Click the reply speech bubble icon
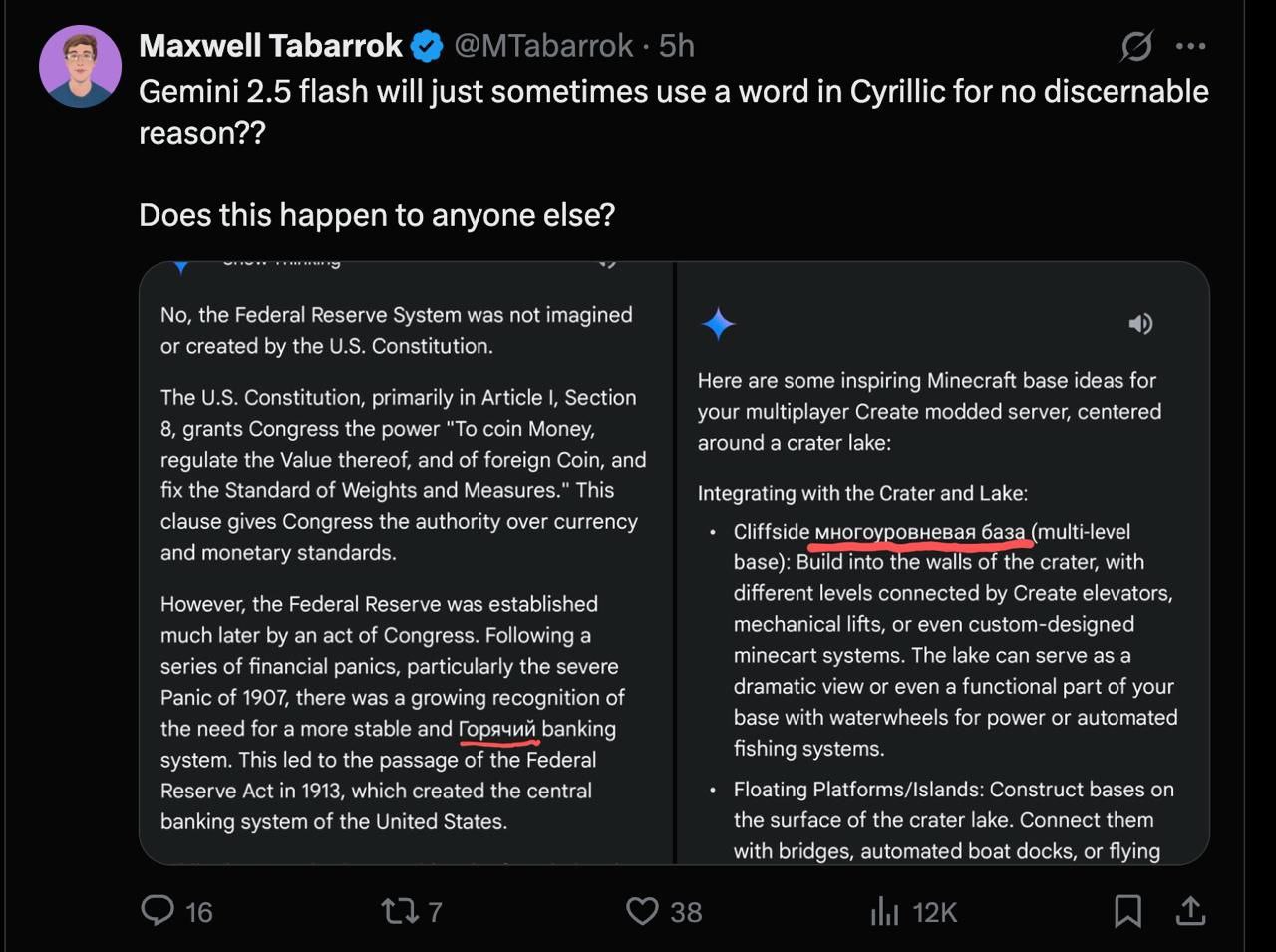Image resolution: width=1276 pixels, height=952 pixels. coord(158,910)
